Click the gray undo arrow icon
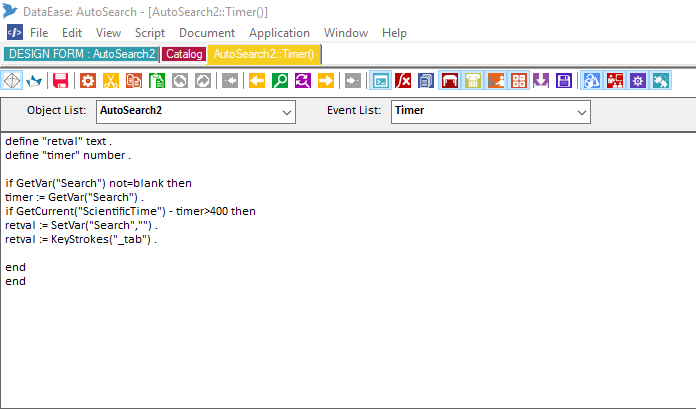The height and width of the screenshot is (409, 696). (180, 81)
